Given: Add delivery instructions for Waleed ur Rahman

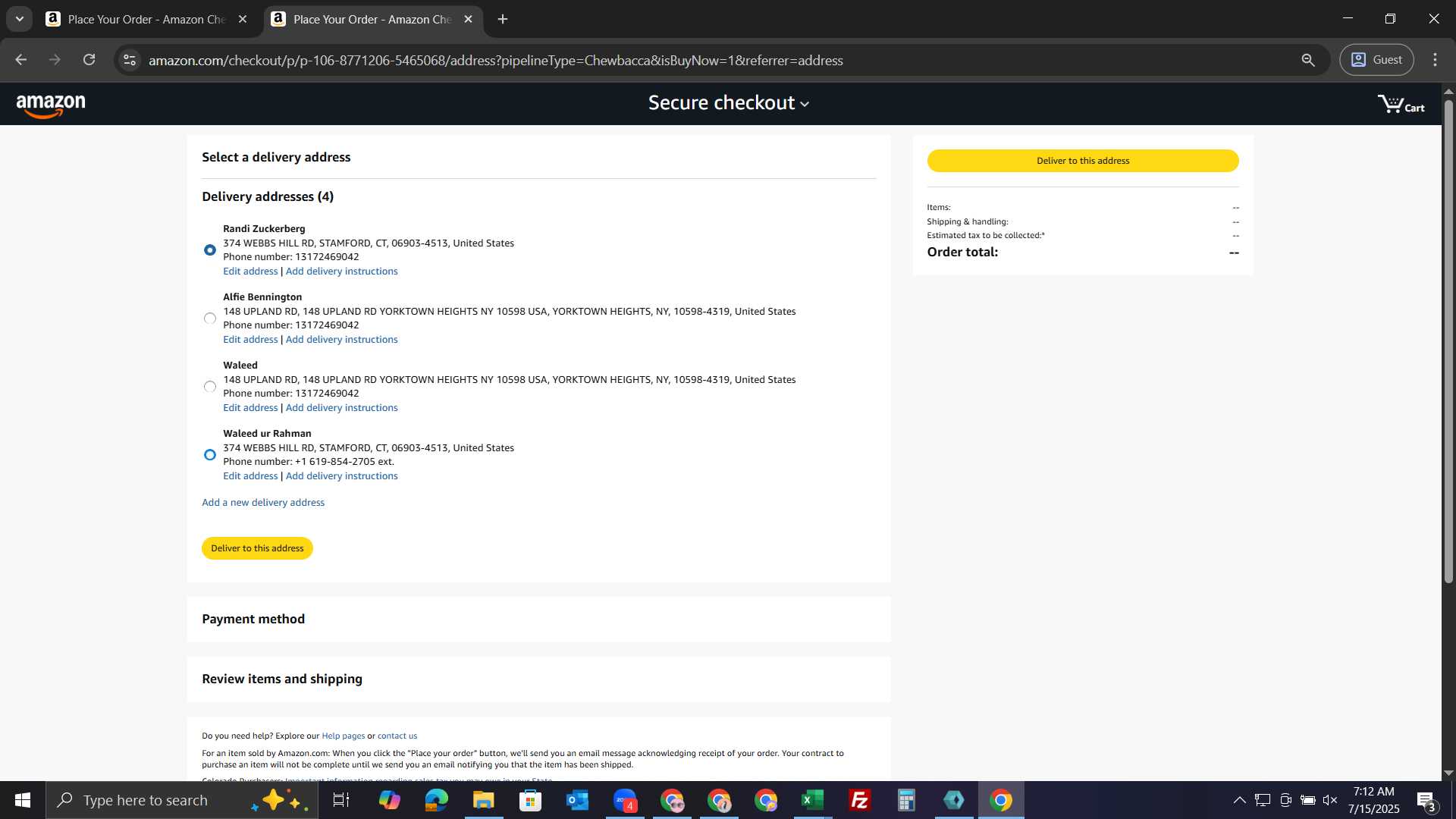Looking at the screenshot, I should [341, 476].
